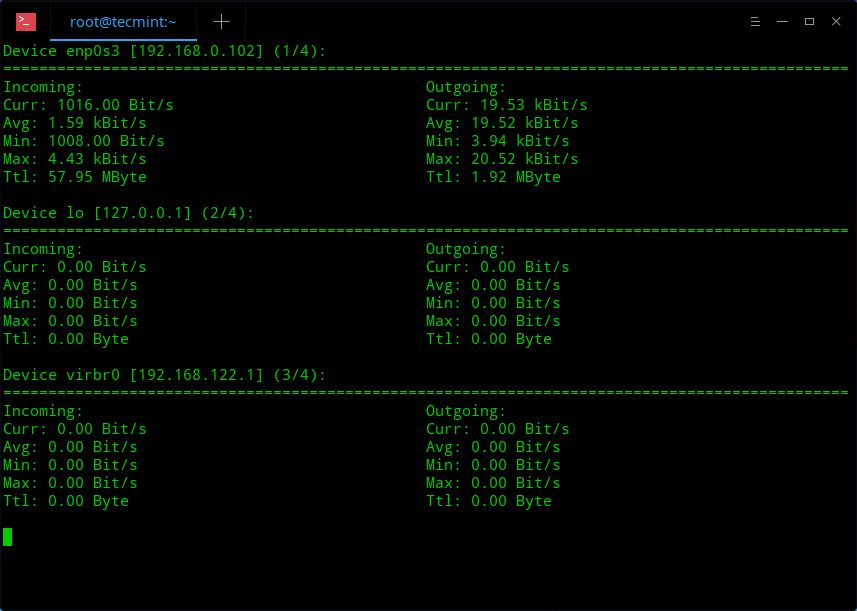
Task: Minimize the terminal window
Action: click(x=782, y=22)
